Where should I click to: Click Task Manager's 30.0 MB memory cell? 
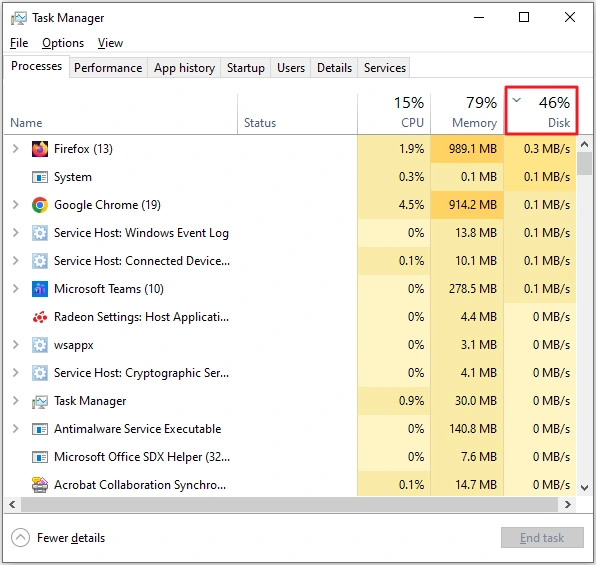[x=467, y=401]
